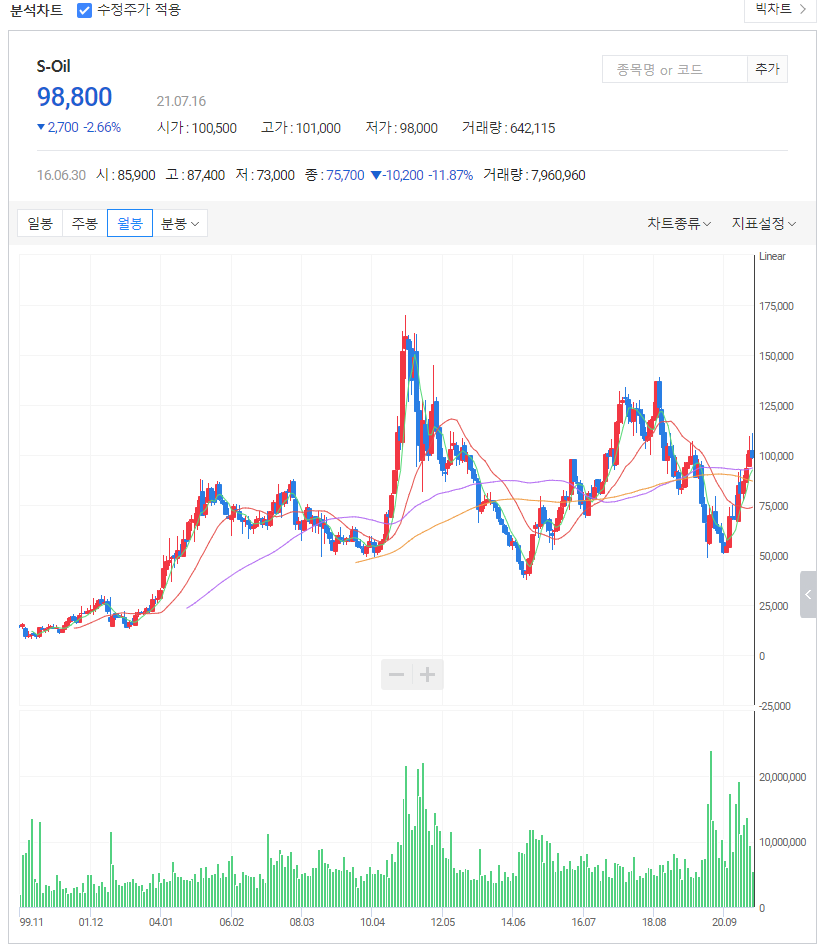Click the closing value 75,700
The image size is (826, 946).
[x=345, y=175]
